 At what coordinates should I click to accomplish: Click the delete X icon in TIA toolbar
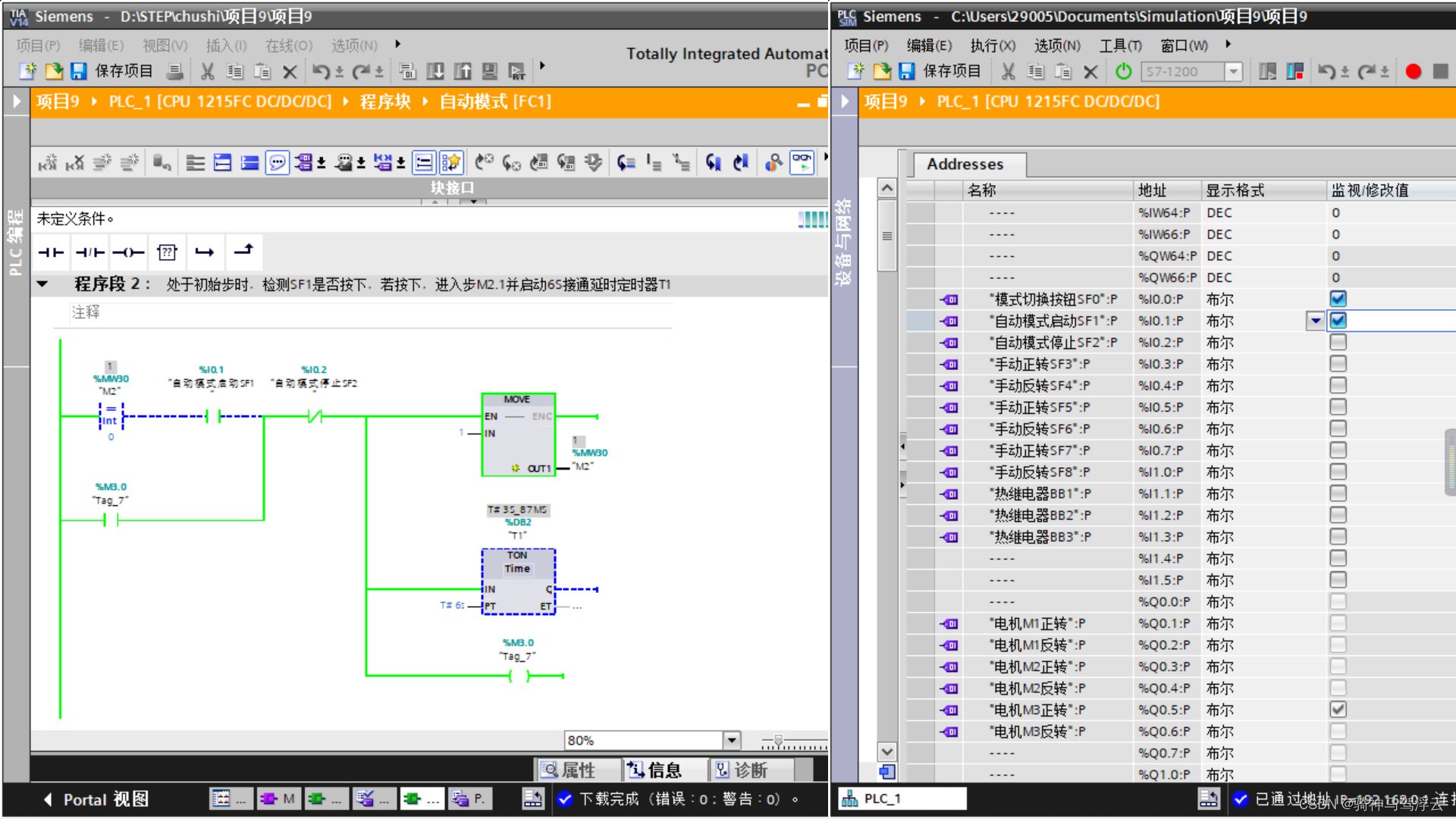point(289,72)
